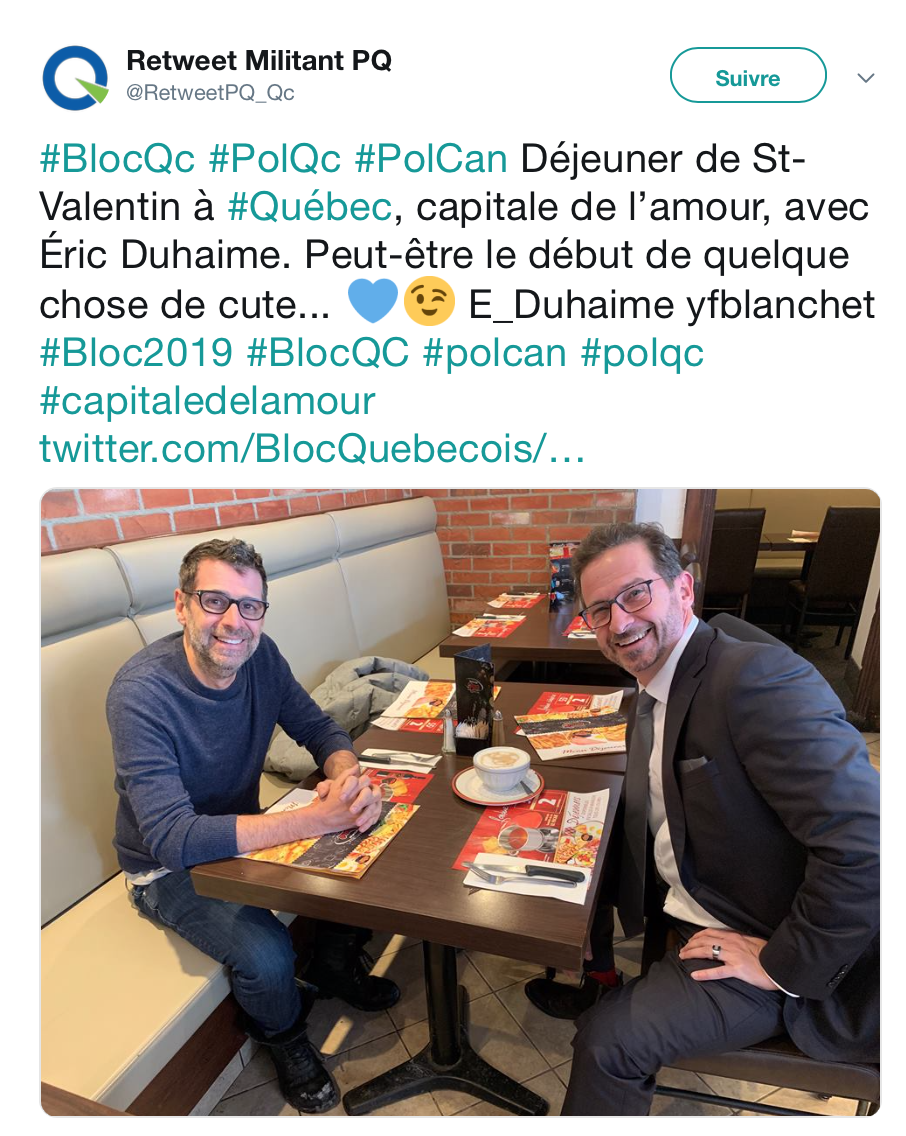The image size is (906, 1136).
Task: Open the #capitaledelamour hashtag
Action: (x=207, y=401)
